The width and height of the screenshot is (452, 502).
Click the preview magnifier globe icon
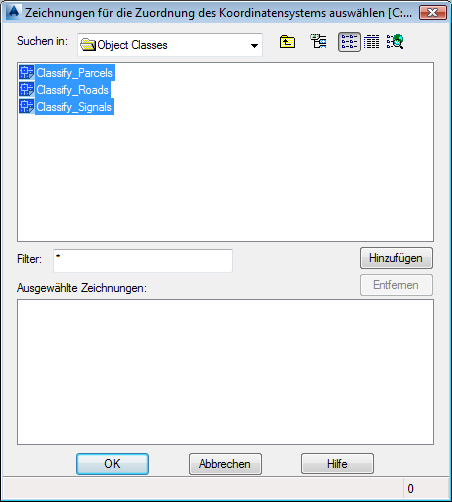(395, 42)
